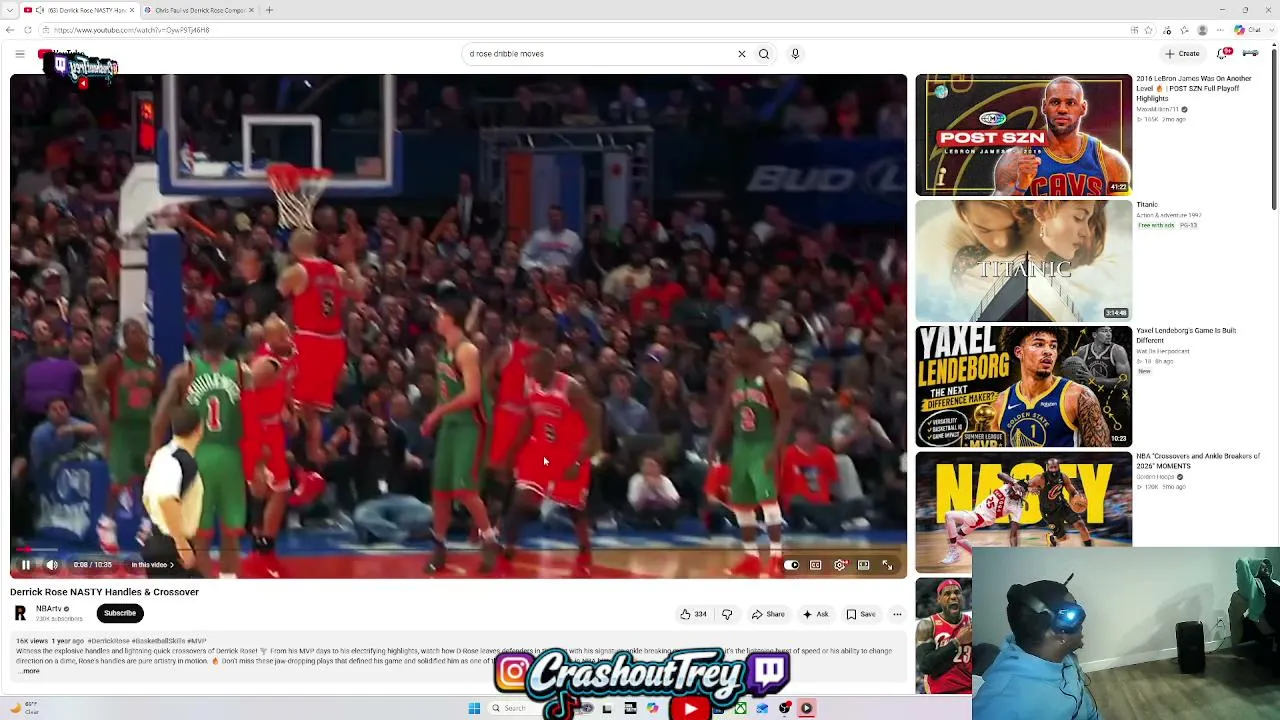The image size is (1280, 720).
Task: Open the Yaxel Lendeborg video thumbnail
Action: coord(1024,387)
